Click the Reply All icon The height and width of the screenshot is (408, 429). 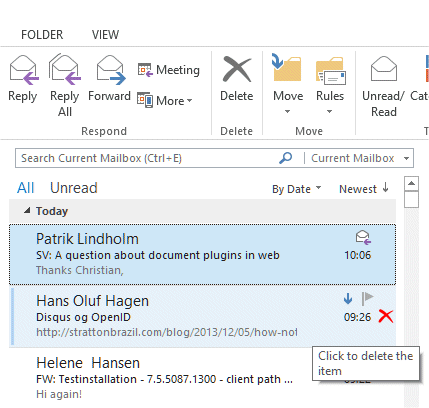click(65, 69)
